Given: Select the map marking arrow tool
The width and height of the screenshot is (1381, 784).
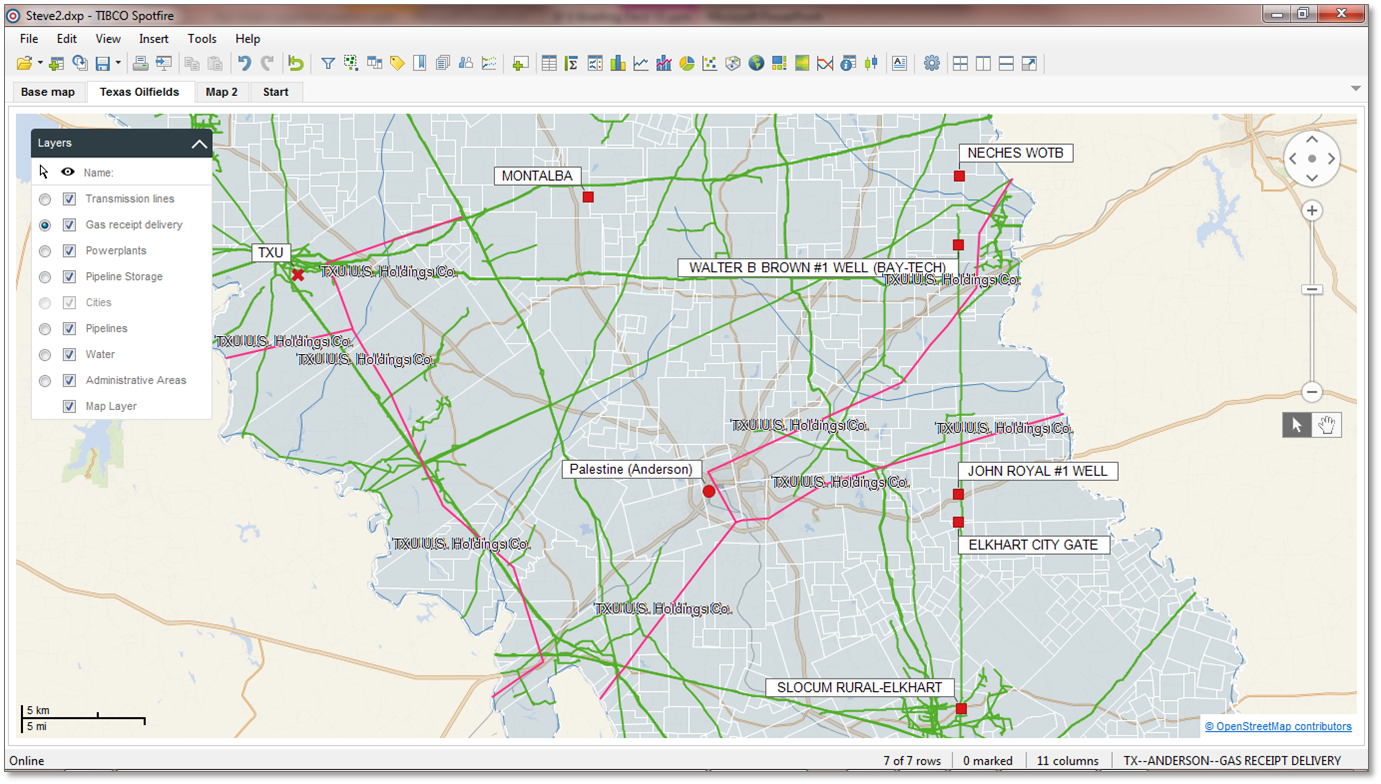Looking at the screenshot, I should 1297,425.
